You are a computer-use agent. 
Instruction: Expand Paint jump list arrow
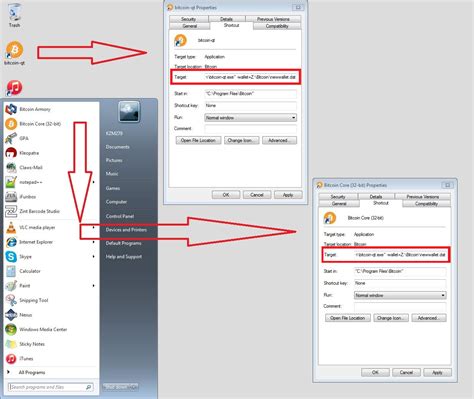94,286
